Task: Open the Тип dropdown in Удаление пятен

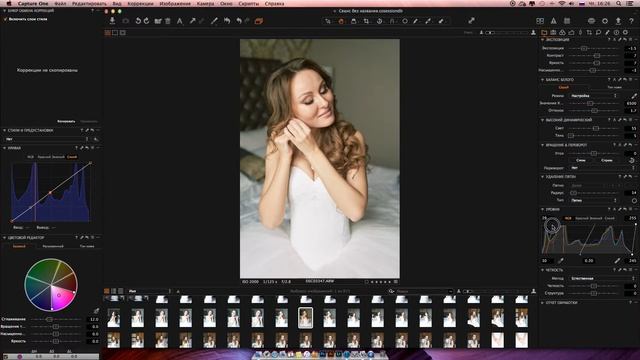Action: [593, 200]
